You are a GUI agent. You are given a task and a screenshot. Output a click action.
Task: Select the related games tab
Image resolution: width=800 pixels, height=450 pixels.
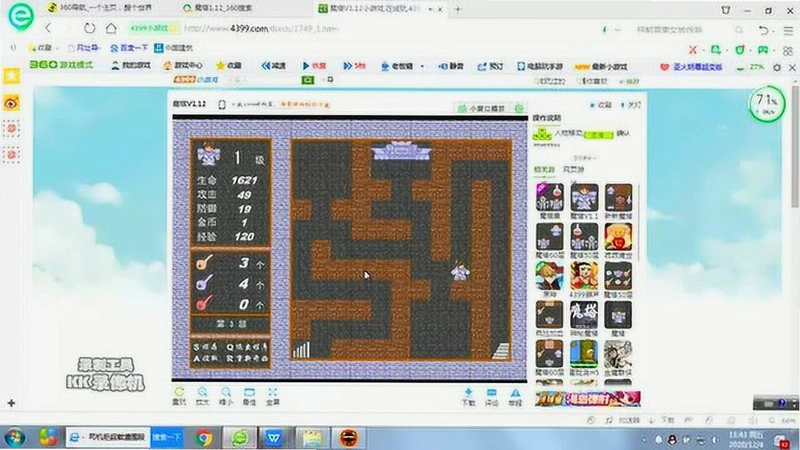coord(544,169)
